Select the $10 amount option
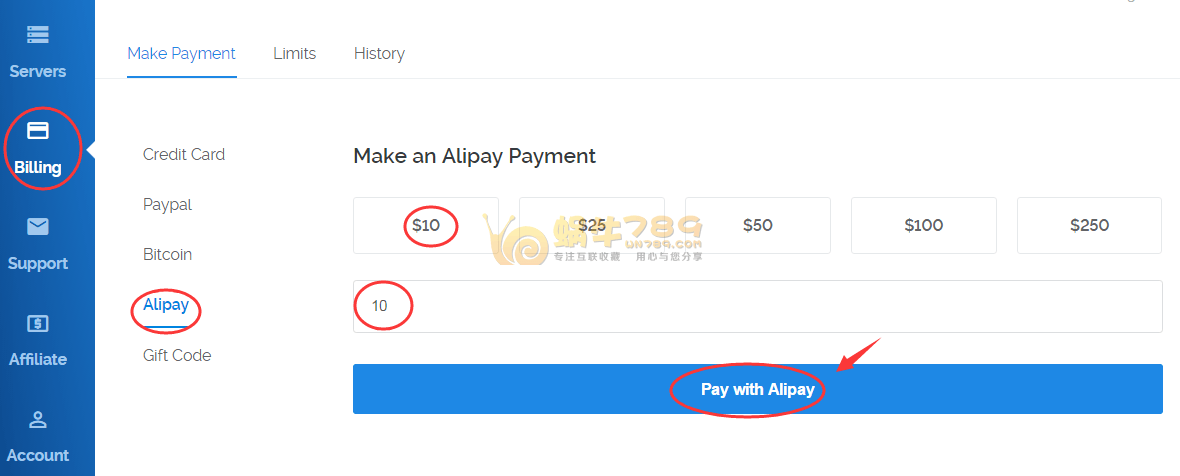Image resolution: width=1180 pixels, height=476 pixels. (x=426, y=226)
